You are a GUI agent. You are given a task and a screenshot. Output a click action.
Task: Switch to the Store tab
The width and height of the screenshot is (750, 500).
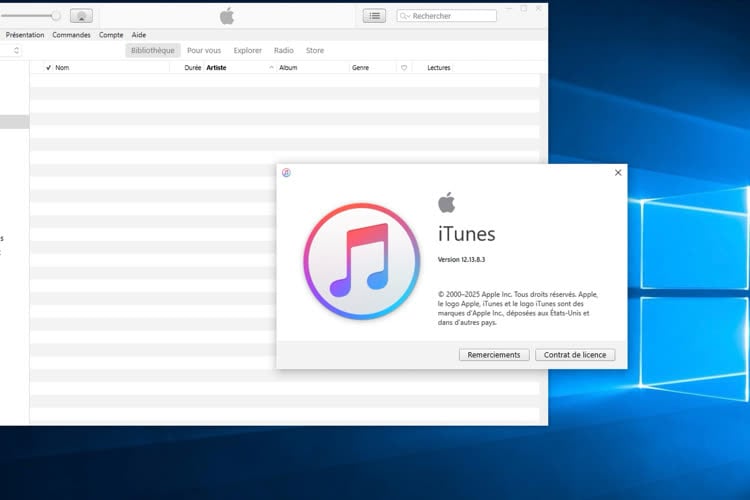coord(315,50)
